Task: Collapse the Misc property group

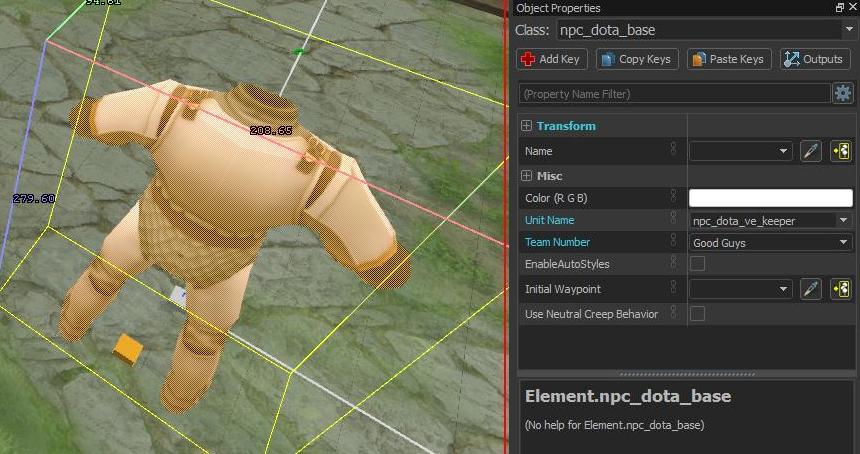Action: pos(526,176)
